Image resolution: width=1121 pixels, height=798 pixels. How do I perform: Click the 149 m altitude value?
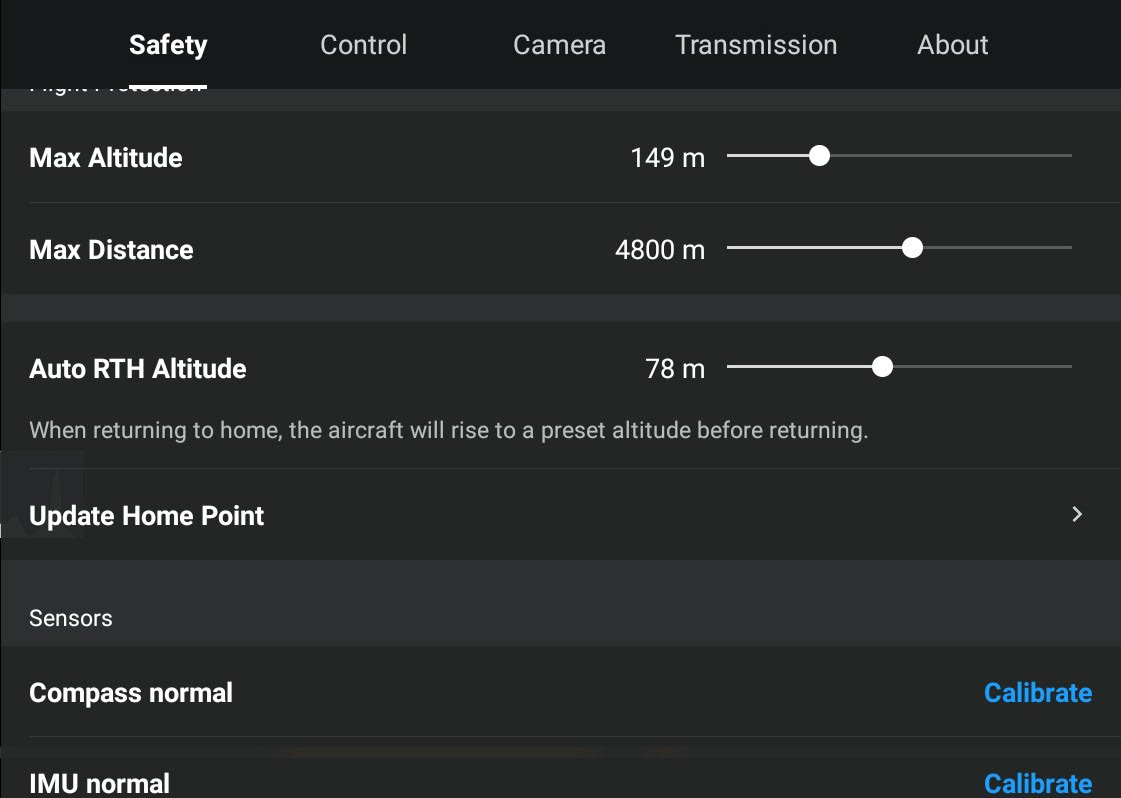[x=667, y=158]
